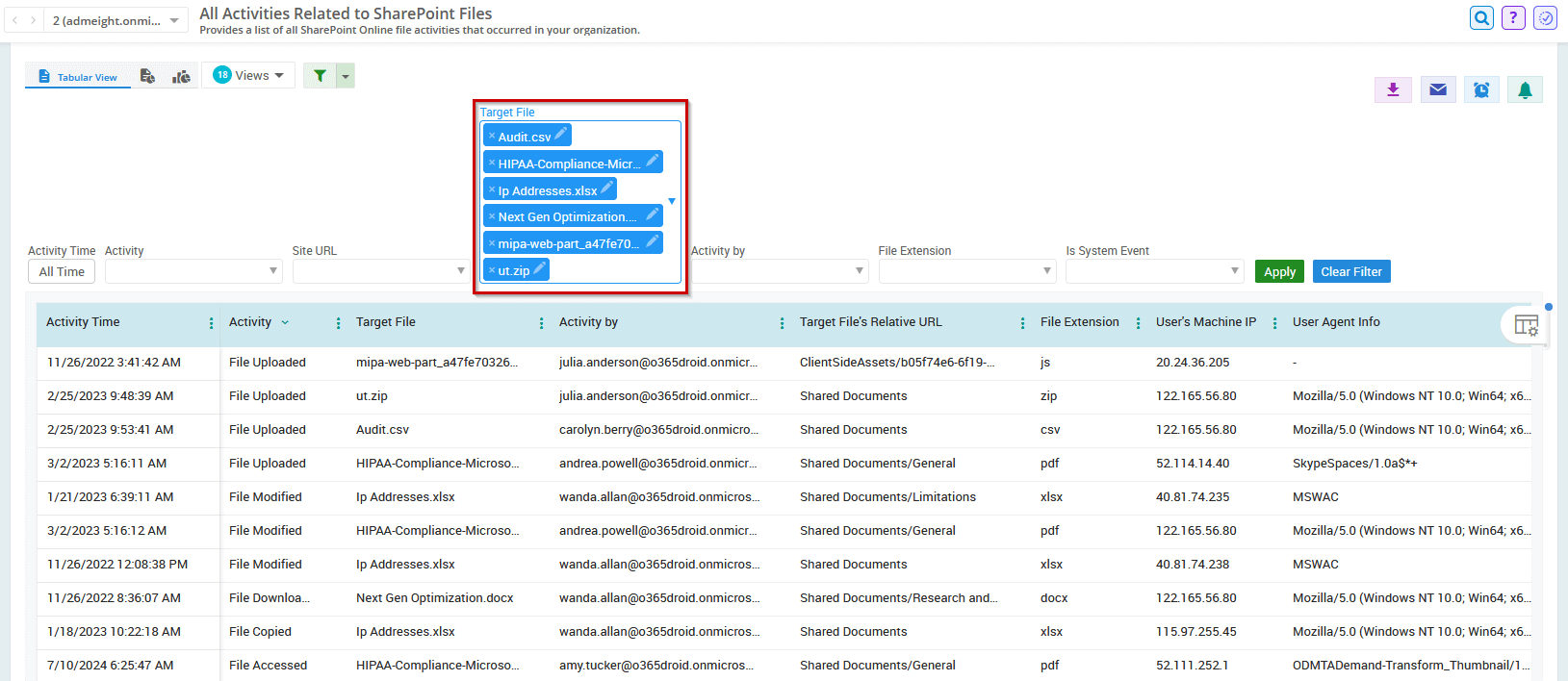Remove the Audit.csv filter chip
The width and height of the screenshot is (1568, 681).
[x=492, y=136]
